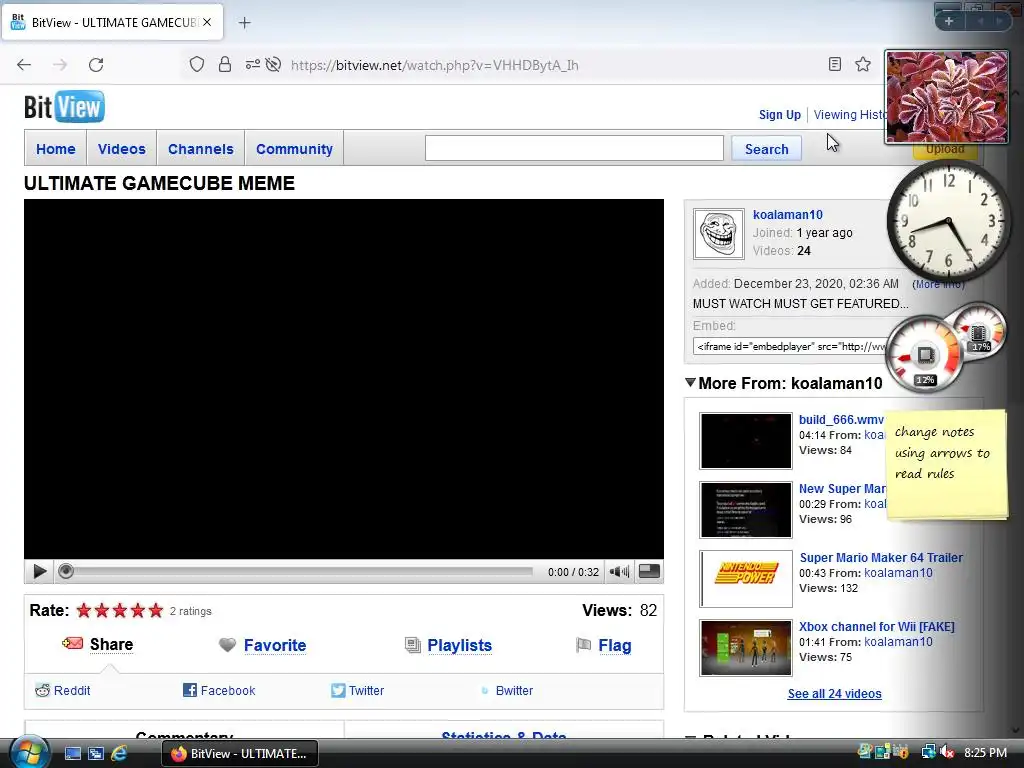This screenshot has height=768, width=1024.
Task: Click the sidebar add gadget plus button
Action: point(949,21)
